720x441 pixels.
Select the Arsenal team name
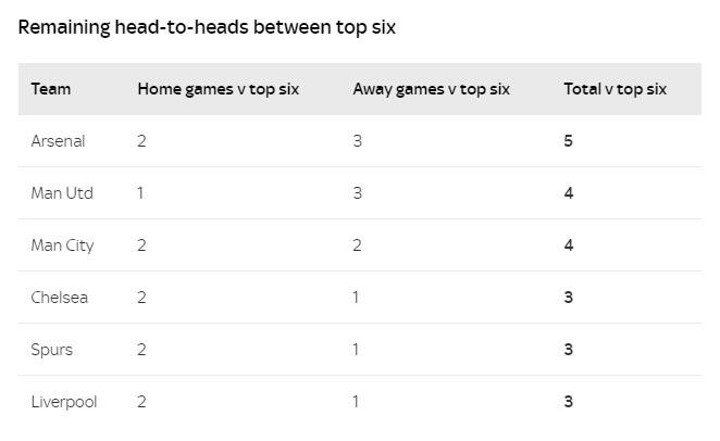point(58,141)
